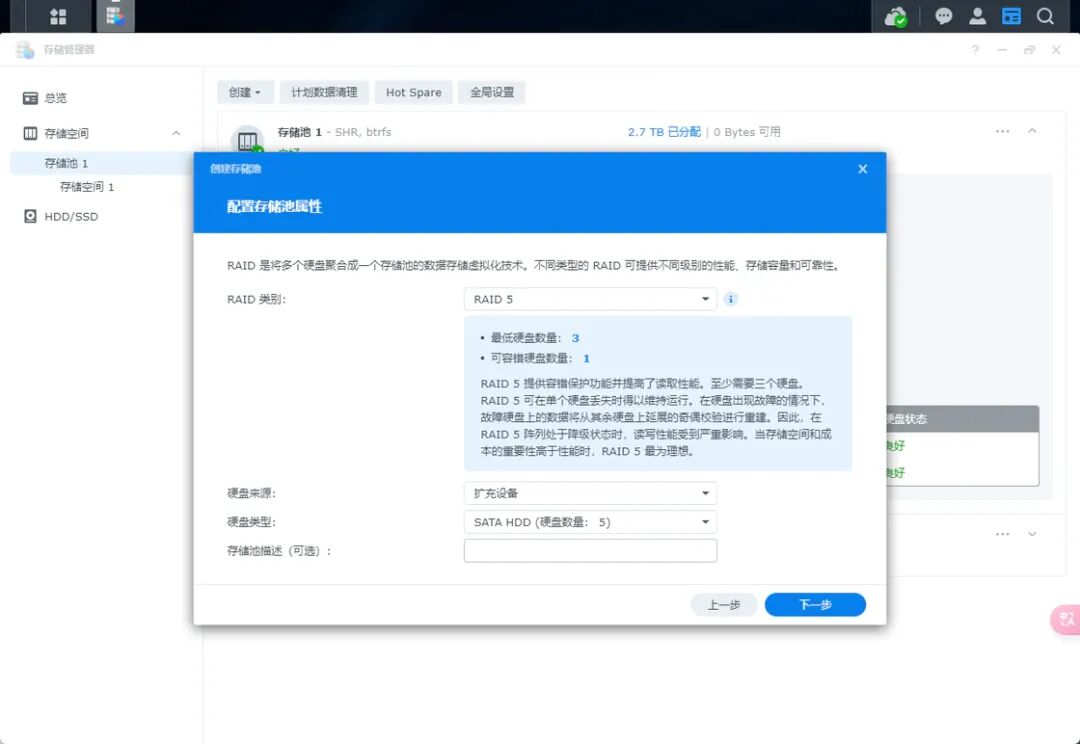Open the user account options icon
This screenshot has height=744, width=1080.
pyautogui.click(x=977, y=16)
